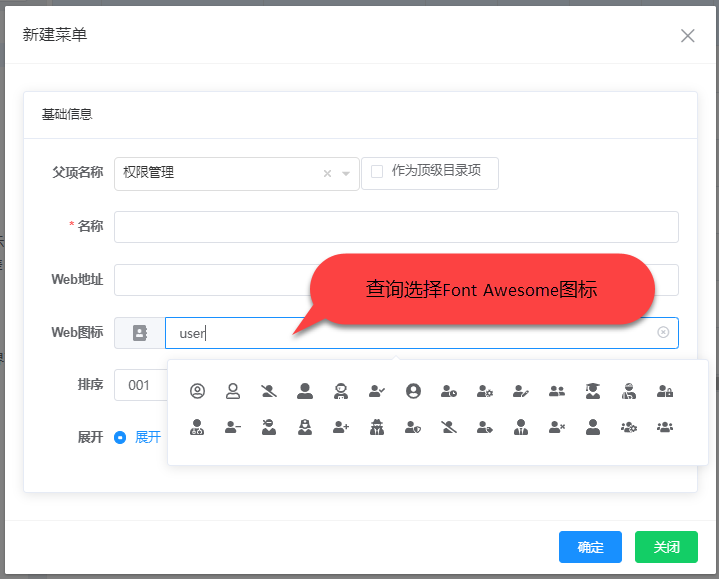Viewport: 719px width, 579px height.
Task: Clear the Web图标 search text with the circled x
Action: click(663, 332)
